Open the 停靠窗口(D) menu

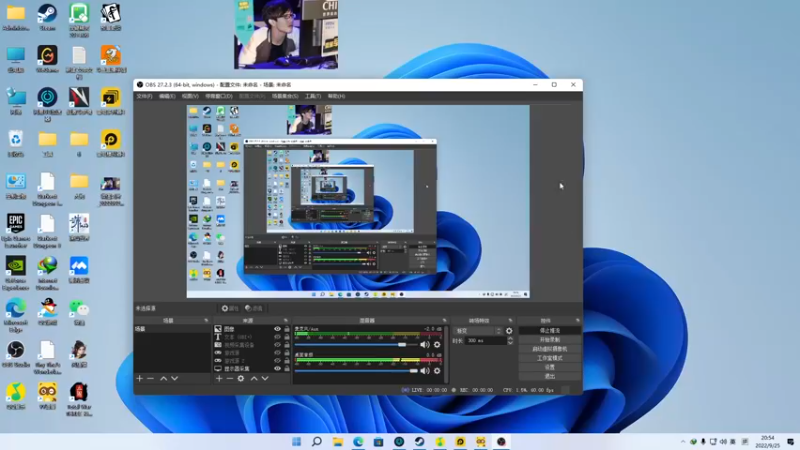pyautogui.click(x=219, y=96)
